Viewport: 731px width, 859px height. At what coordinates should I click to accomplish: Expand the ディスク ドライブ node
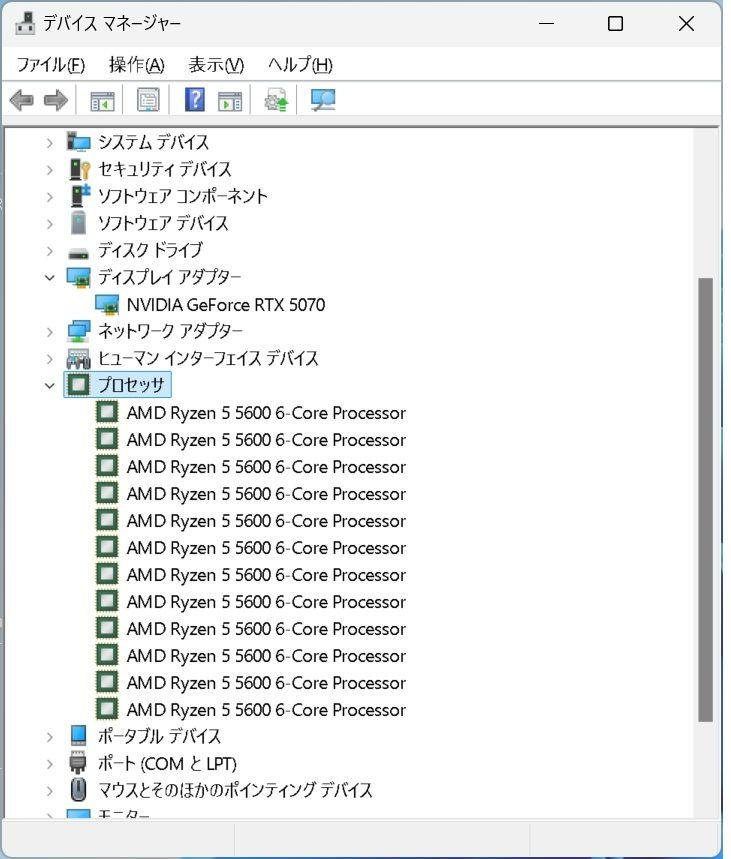click(x=50, y=251)
